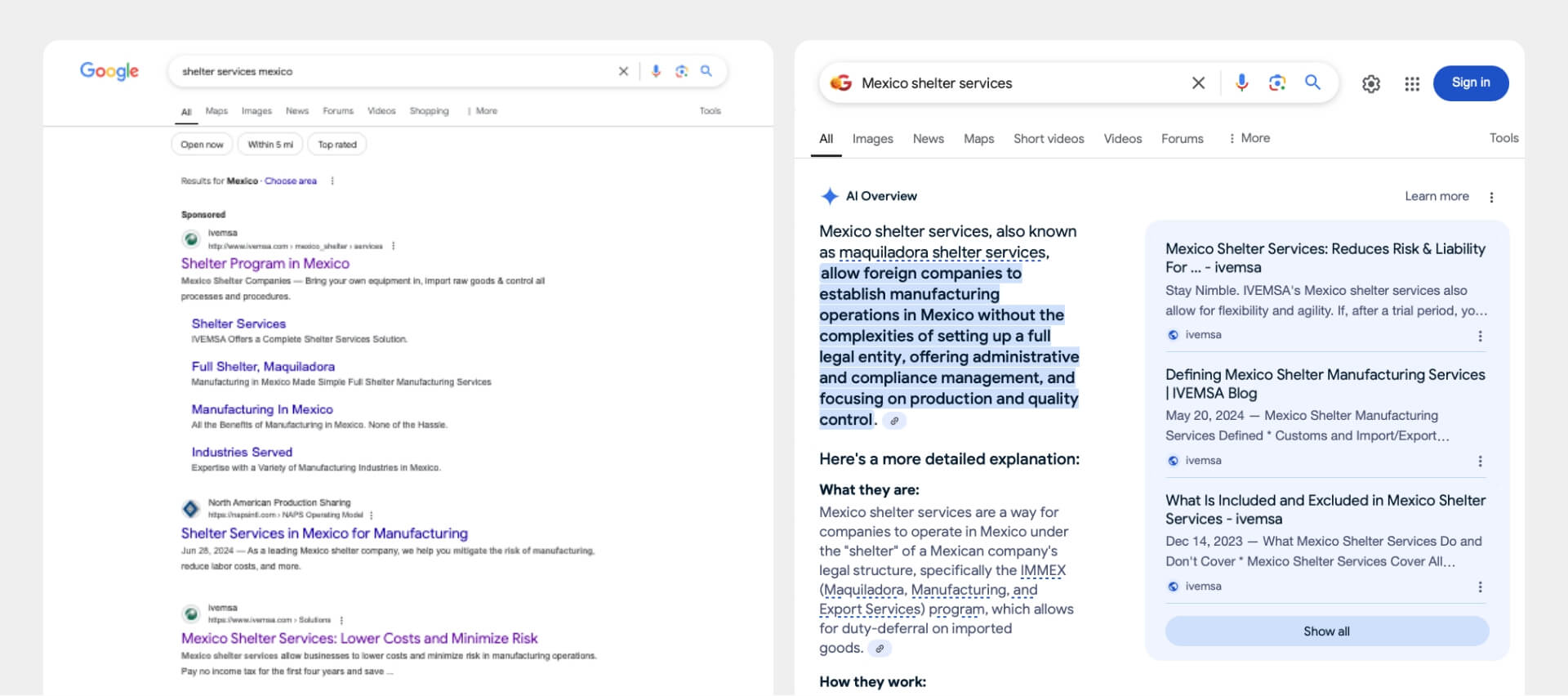Open options dots next to Choose area
This screenshot has width=1568, height=696.
pos(332,181)
